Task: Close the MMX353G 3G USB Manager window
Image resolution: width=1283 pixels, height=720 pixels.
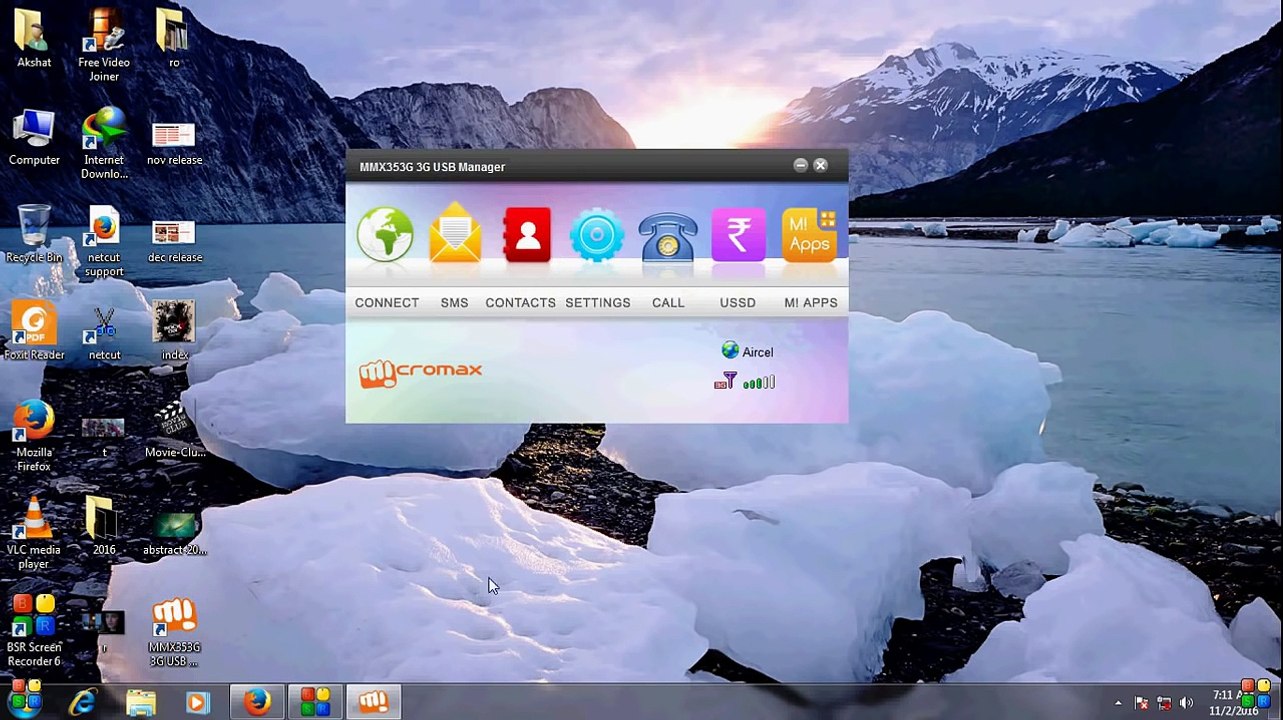Action: (x=820, y=165)
